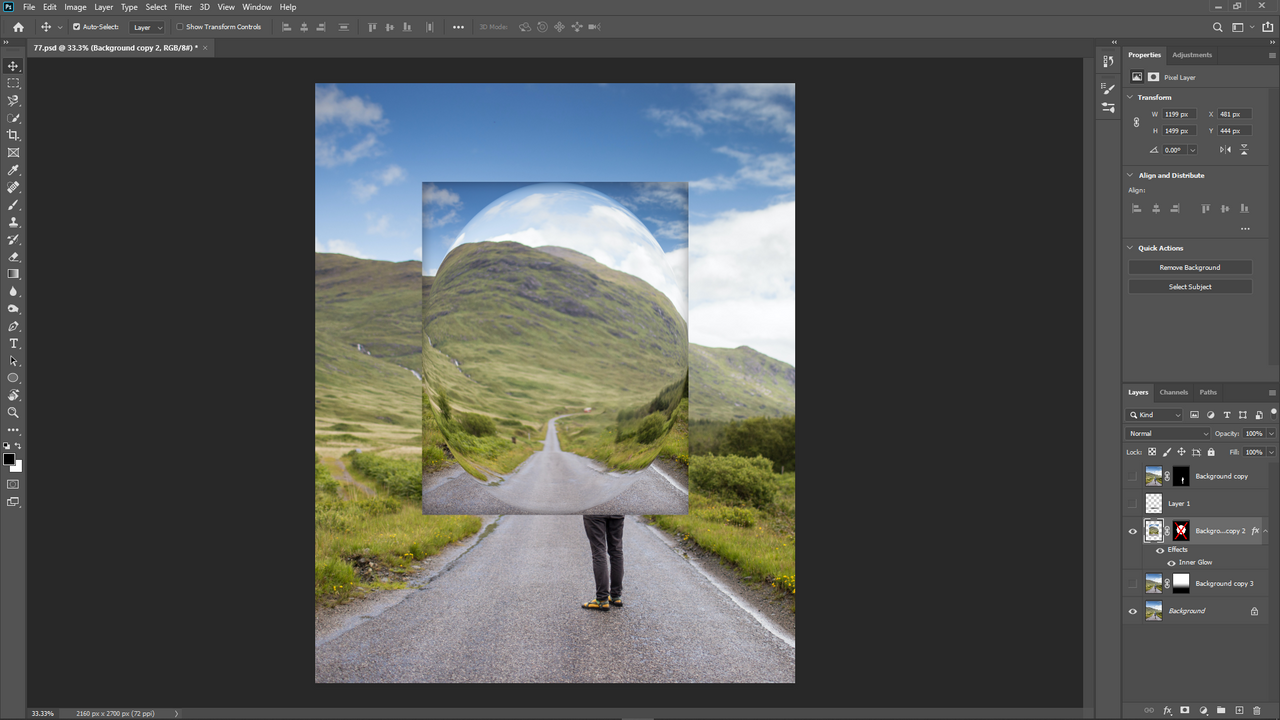
Task: Click the Delete layer trash icon
Action: (1257, 710)
